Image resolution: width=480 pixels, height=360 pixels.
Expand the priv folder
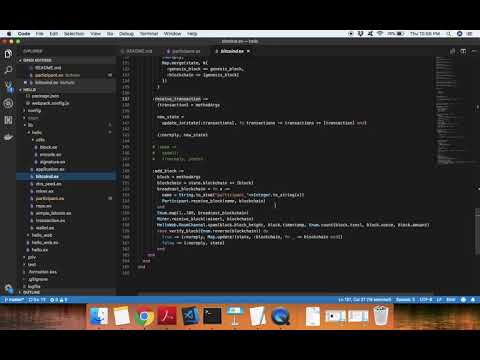(x=32, y=257)
